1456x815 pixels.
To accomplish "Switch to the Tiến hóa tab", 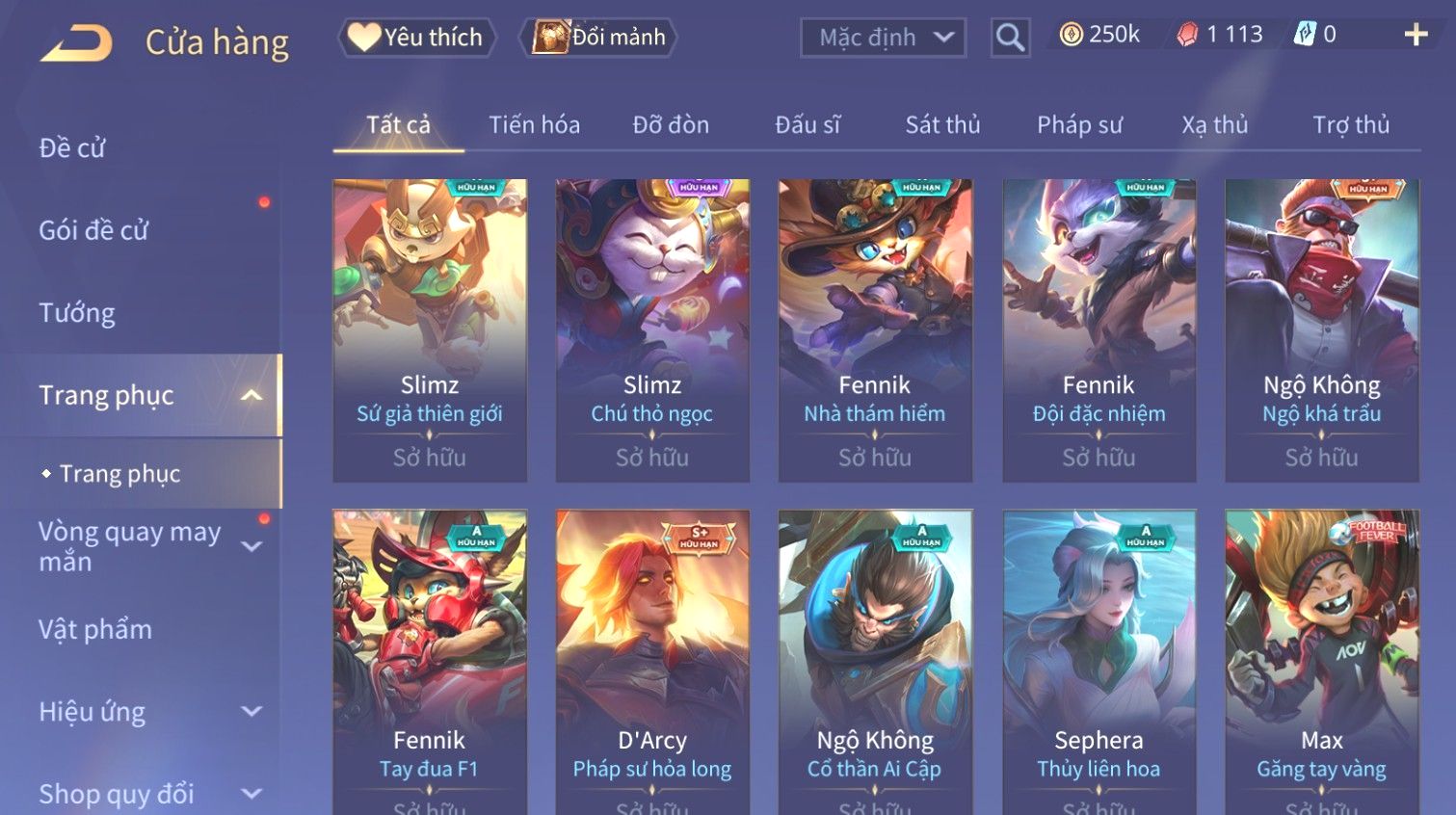I will click(x=534, y=125).
